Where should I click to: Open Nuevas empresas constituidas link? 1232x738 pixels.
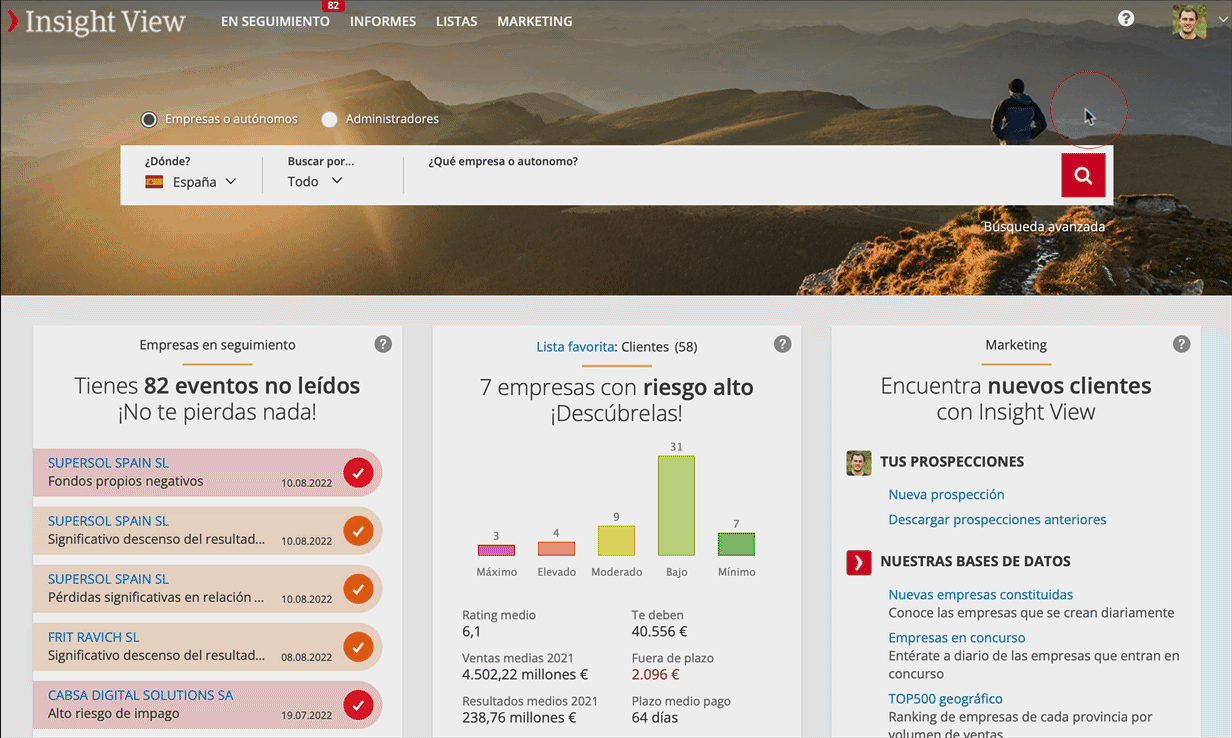pyautogui.click(x=980, y=594)
